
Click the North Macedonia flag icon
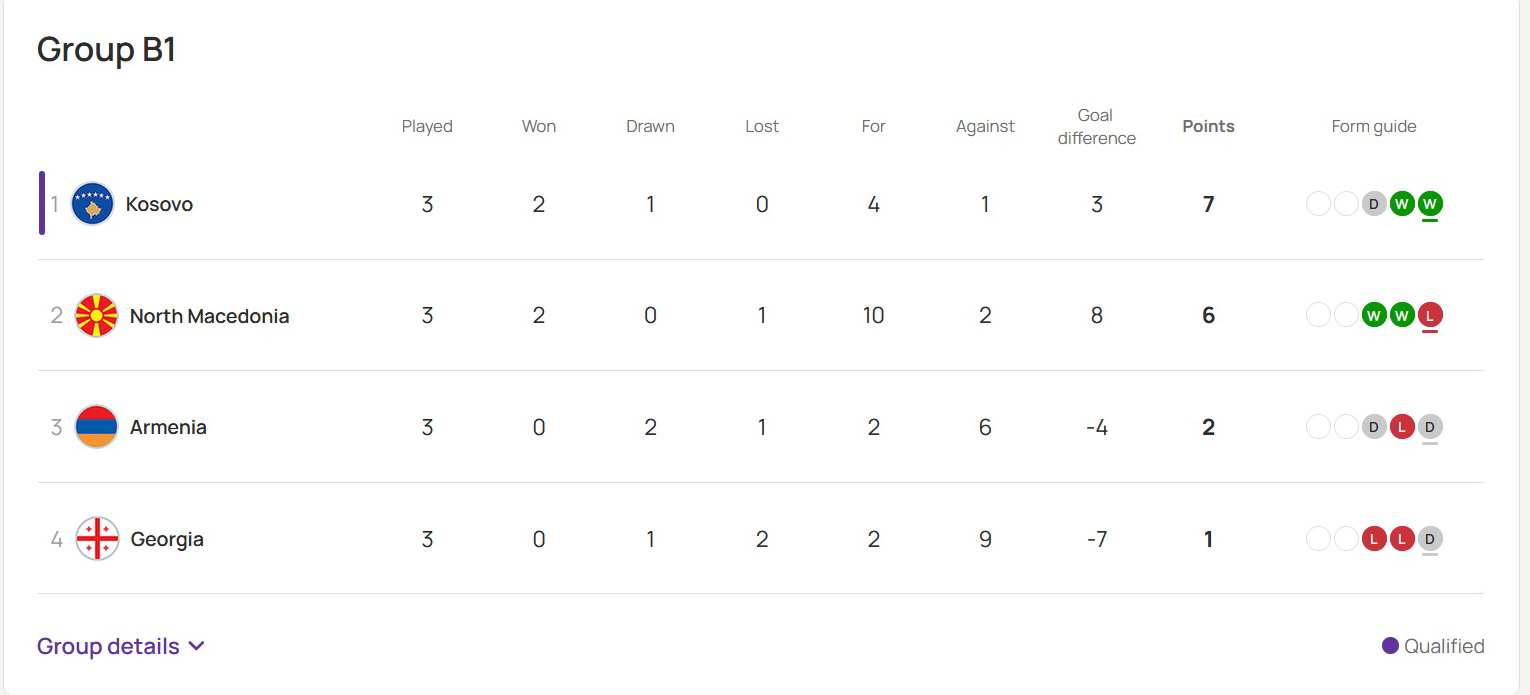point(96,316)
